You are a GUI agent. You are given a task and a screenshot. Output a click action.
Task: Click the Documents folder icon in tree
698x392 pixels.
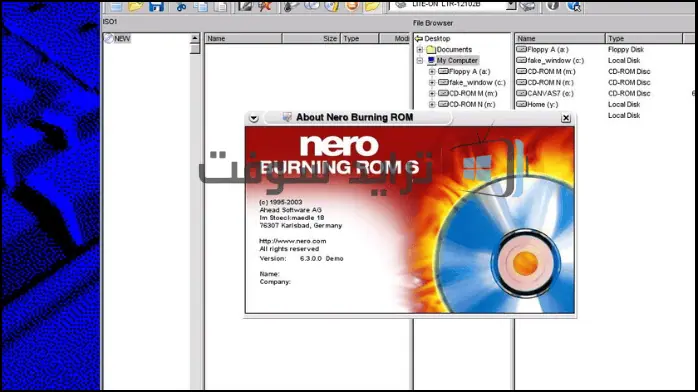(x=430, y=49)
